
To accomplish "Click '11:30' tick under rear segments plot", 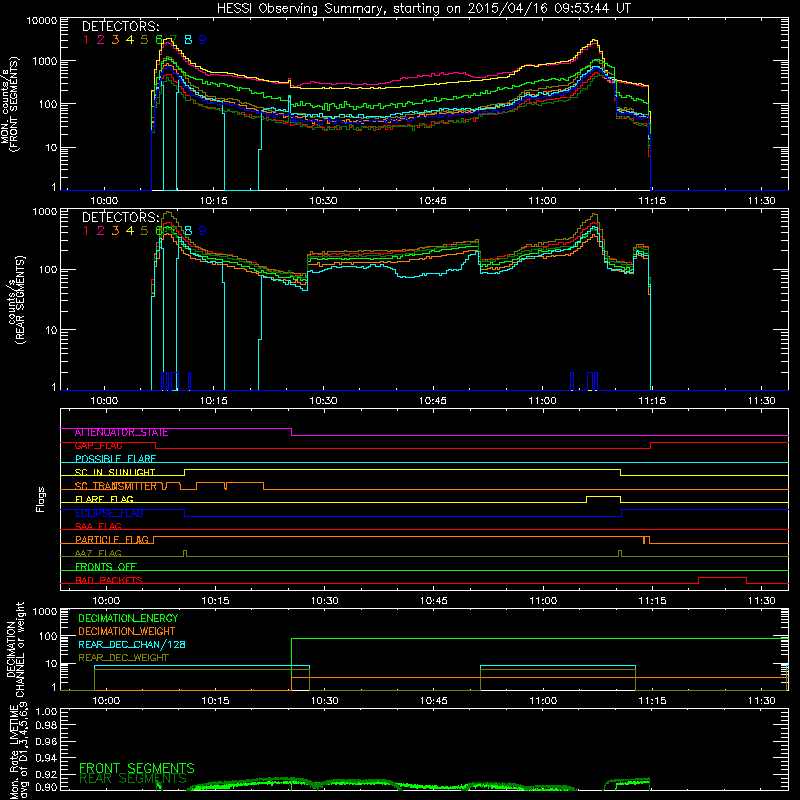I will pos(762,401).
